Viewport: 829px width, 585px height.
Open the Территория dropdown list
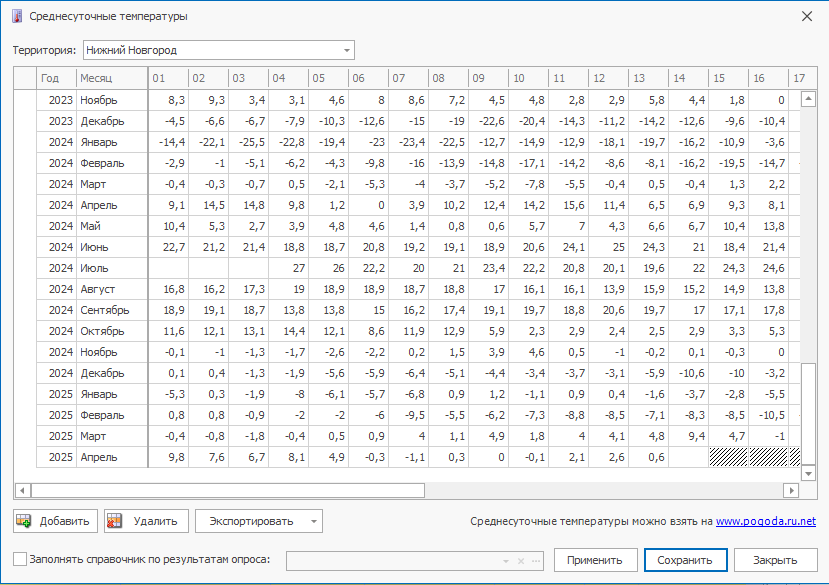tap(346, 50)
